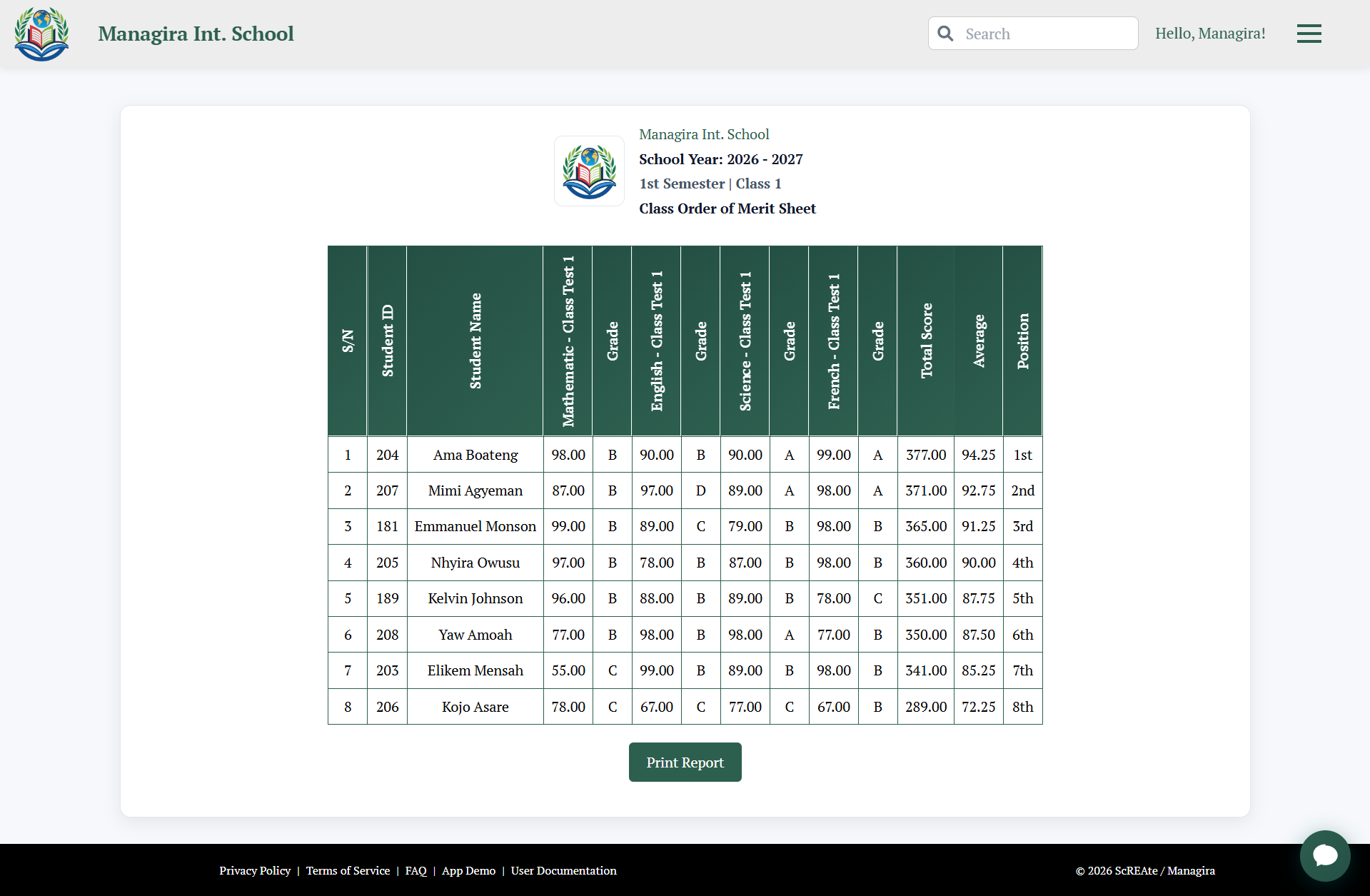Open the hamburger navigation menu
1370x896 pixels.
[x=1309, y=33]
